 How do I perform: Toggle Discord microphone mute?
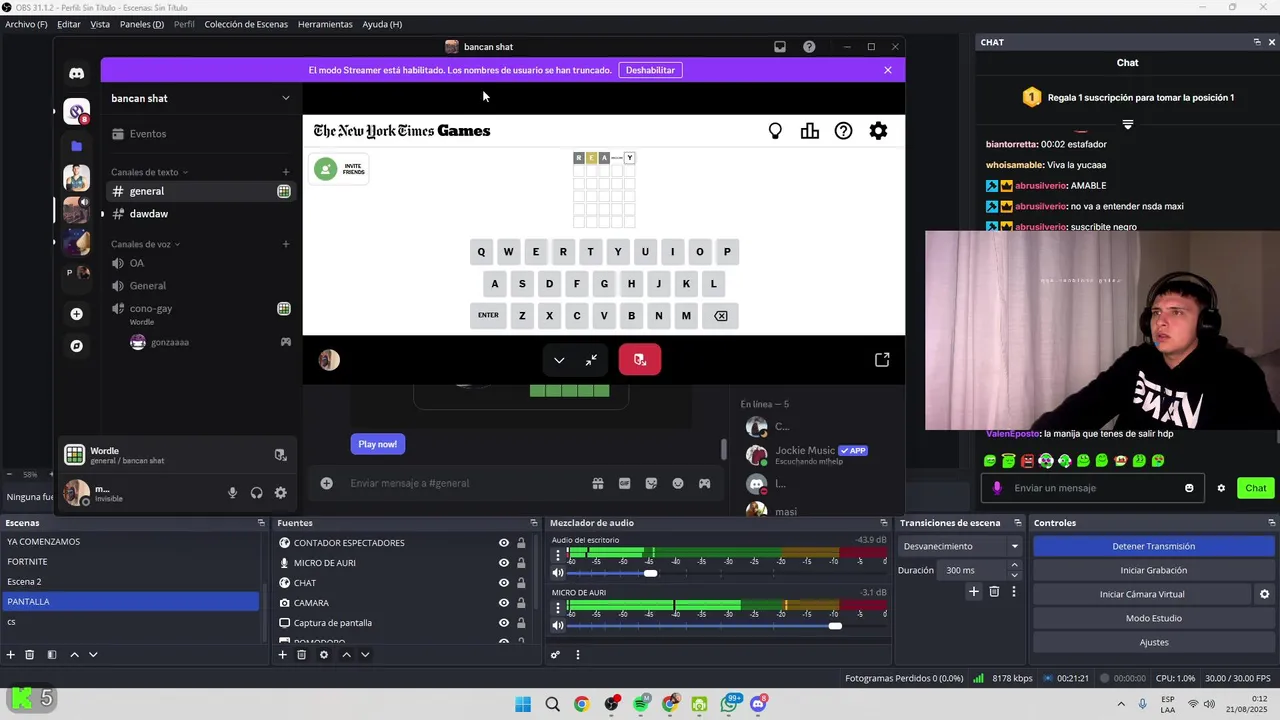click(232, 493)
